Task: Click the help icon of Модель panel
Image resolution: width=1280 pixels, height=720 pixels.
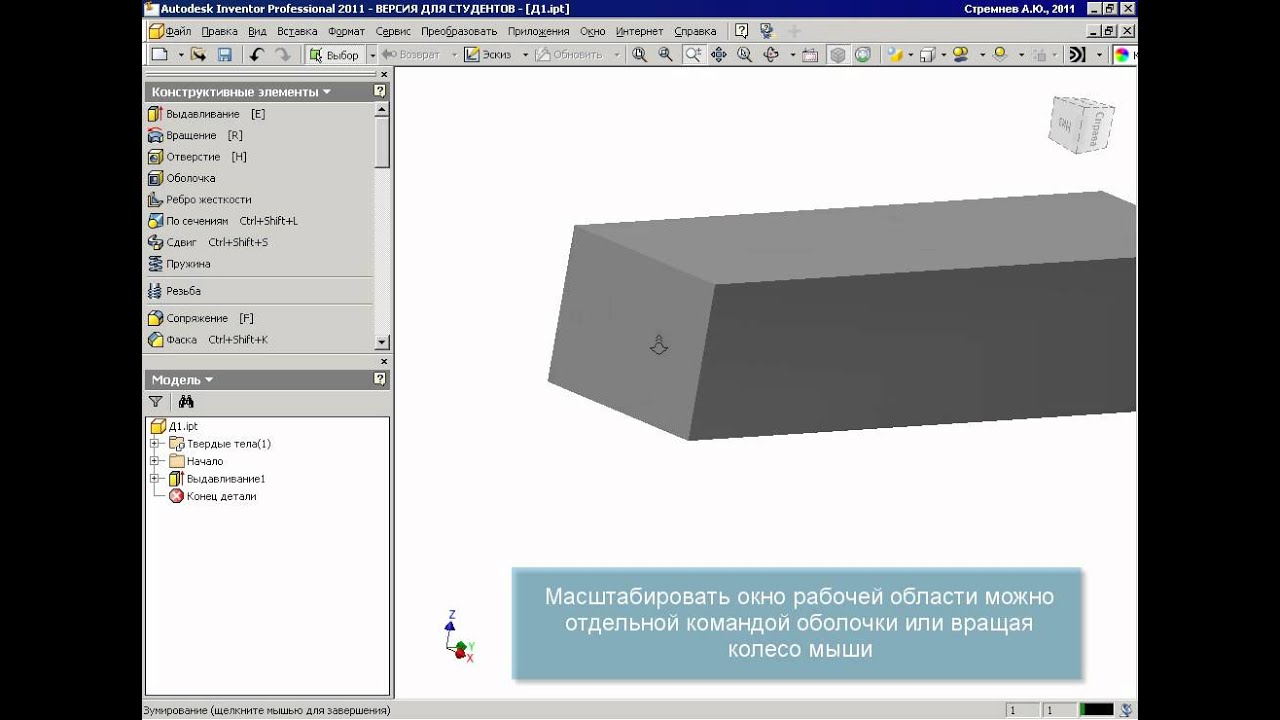Action: pos(380,380)
